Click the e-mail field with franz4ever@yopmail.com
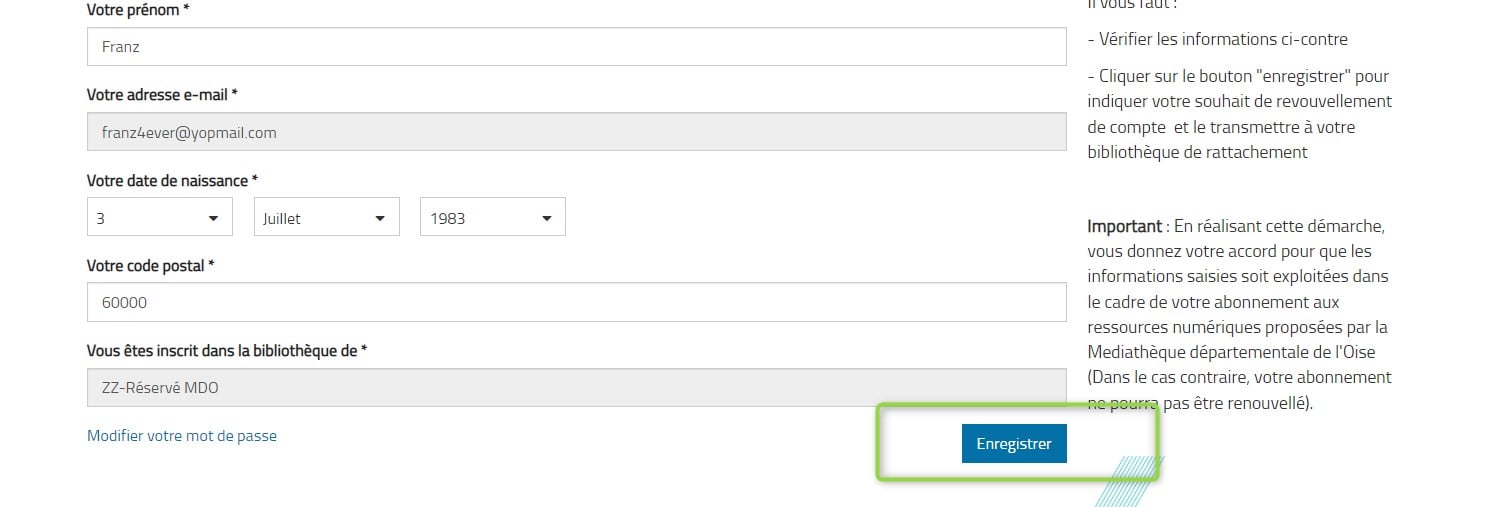 tap(577, 132)
